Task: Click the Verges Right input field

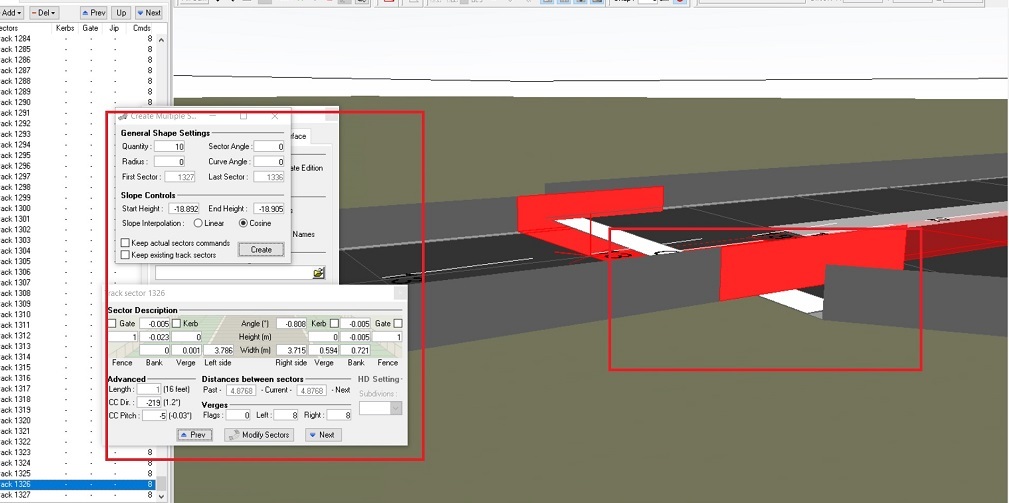Action: tap(338, 416)
